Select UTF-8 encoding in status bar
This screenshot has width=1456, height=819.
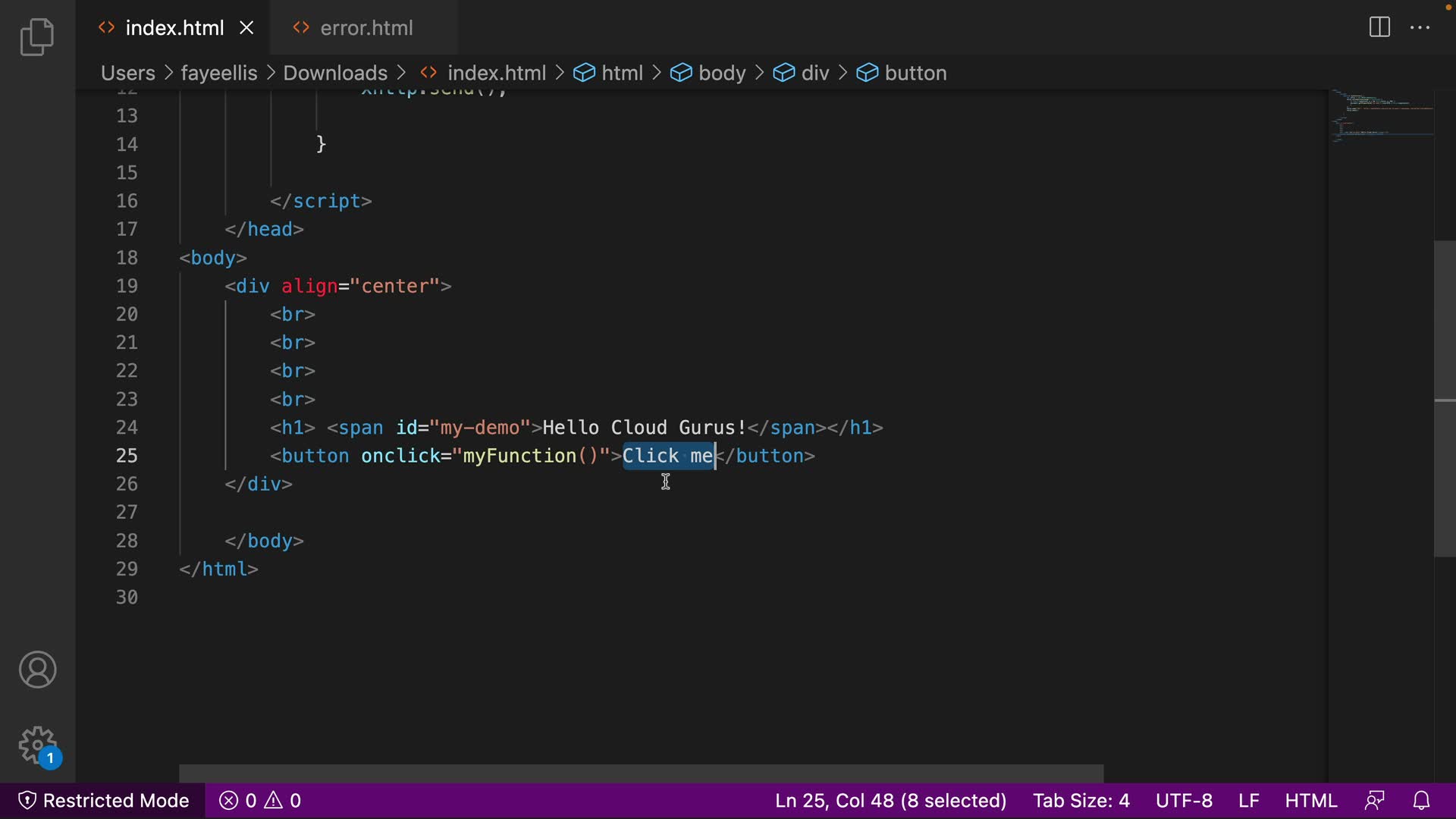point(1183,801)
